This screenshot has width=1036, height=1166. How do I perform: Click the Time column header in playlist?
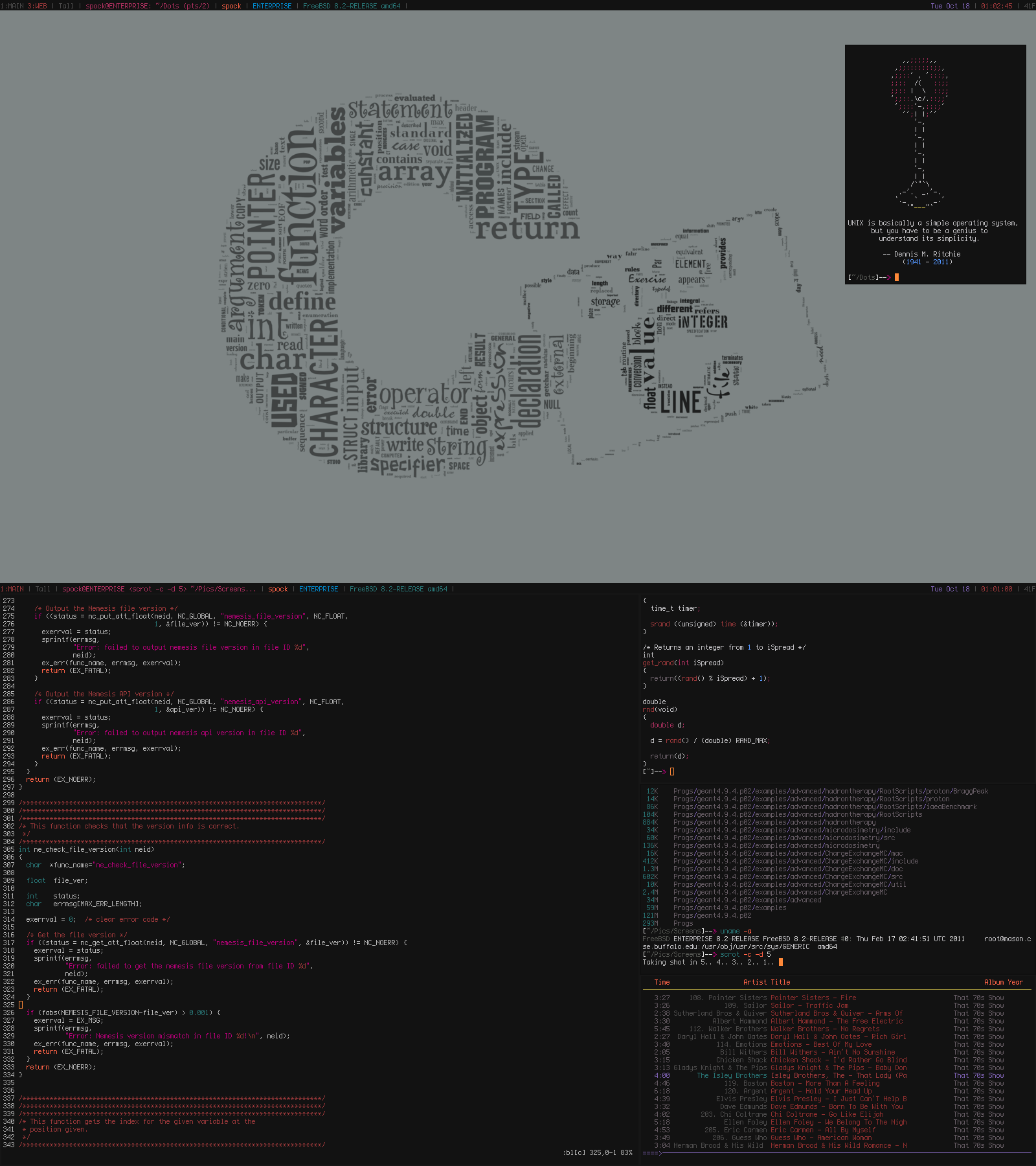(662, 982)
